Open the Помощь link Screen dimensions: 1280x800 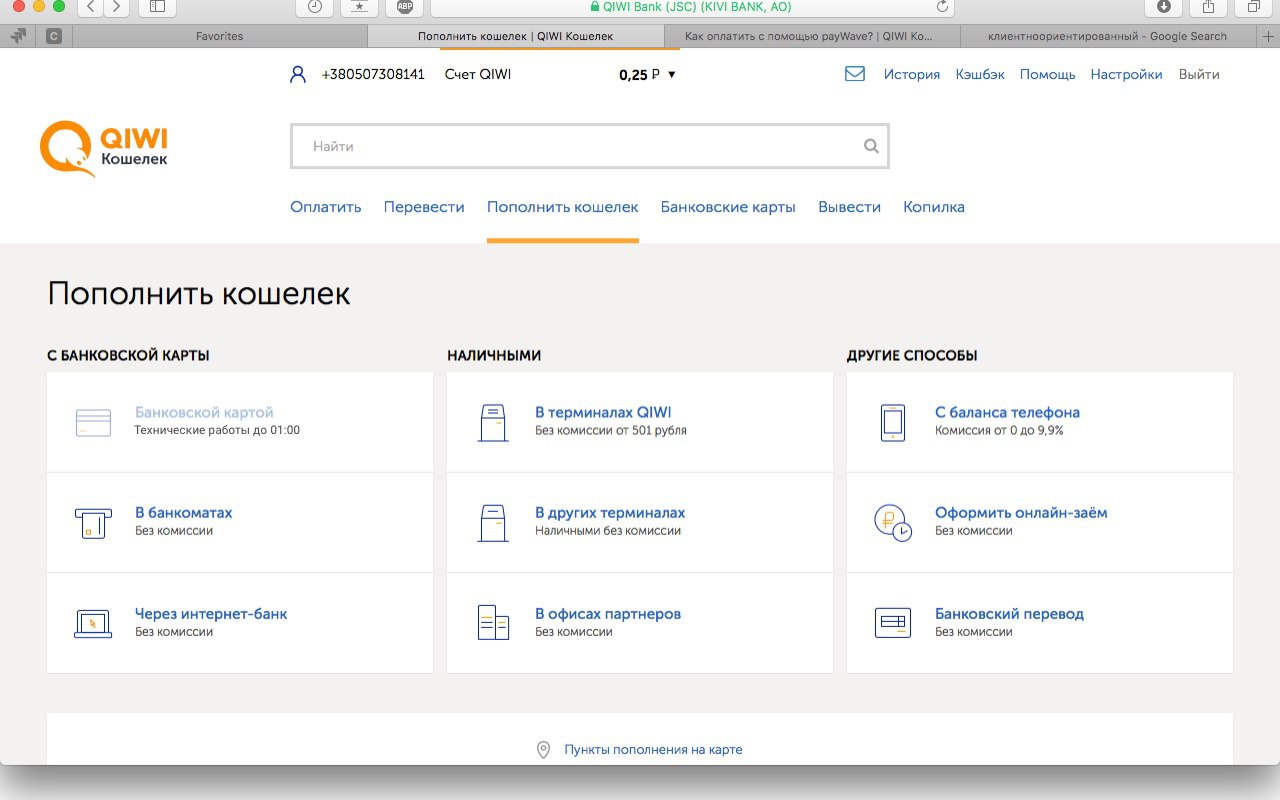point(1048,74)
